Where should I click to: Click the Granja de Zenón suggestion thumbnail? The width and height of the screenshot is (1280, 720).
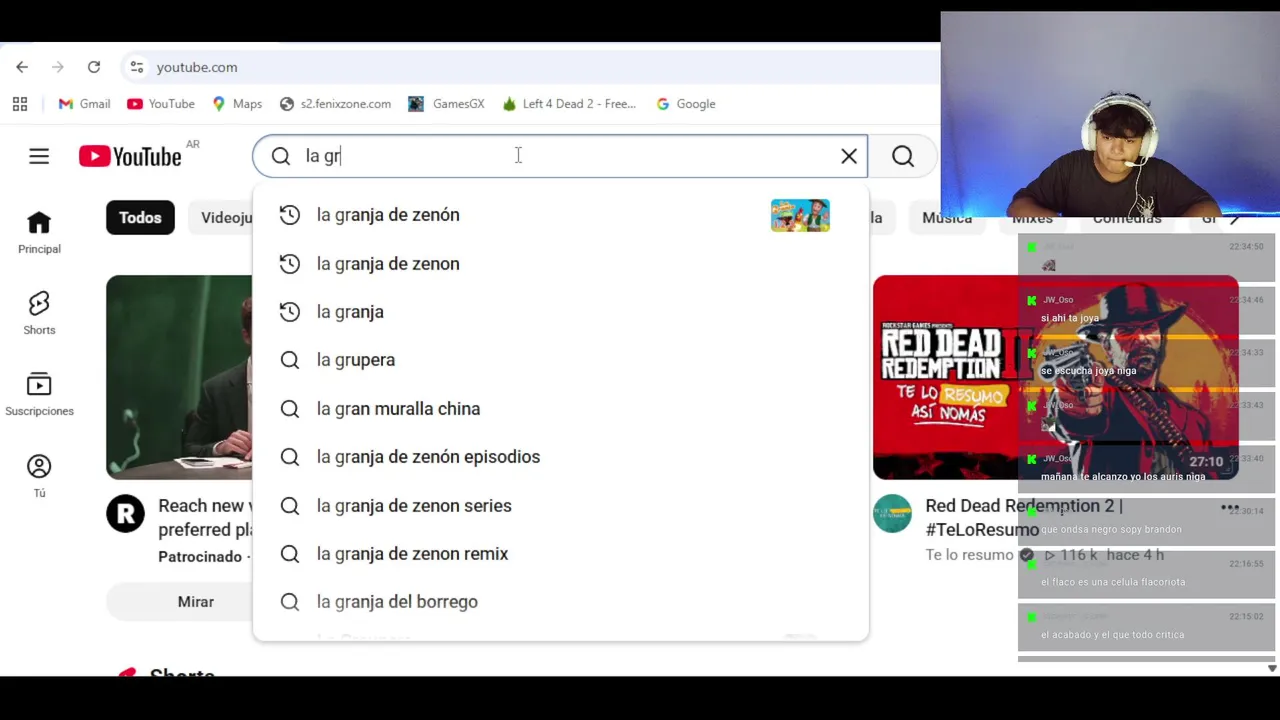point(800,215)
